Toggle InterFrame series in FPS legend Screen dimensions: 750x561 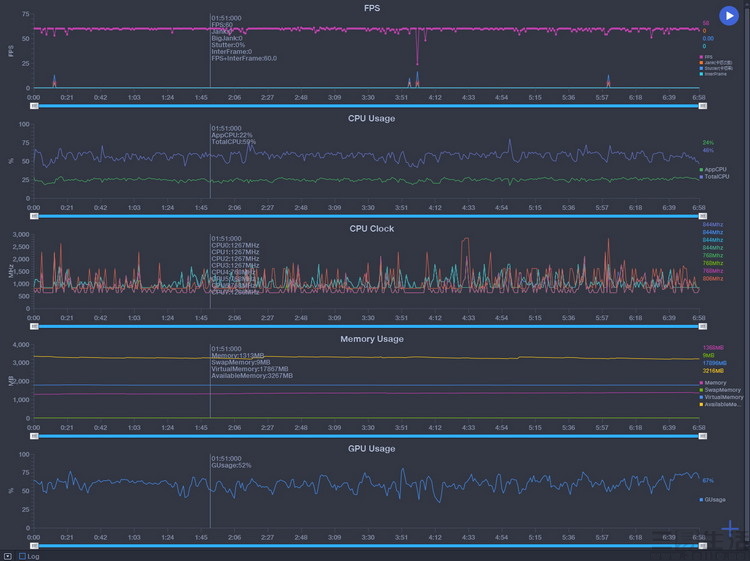tap(713, 74)
